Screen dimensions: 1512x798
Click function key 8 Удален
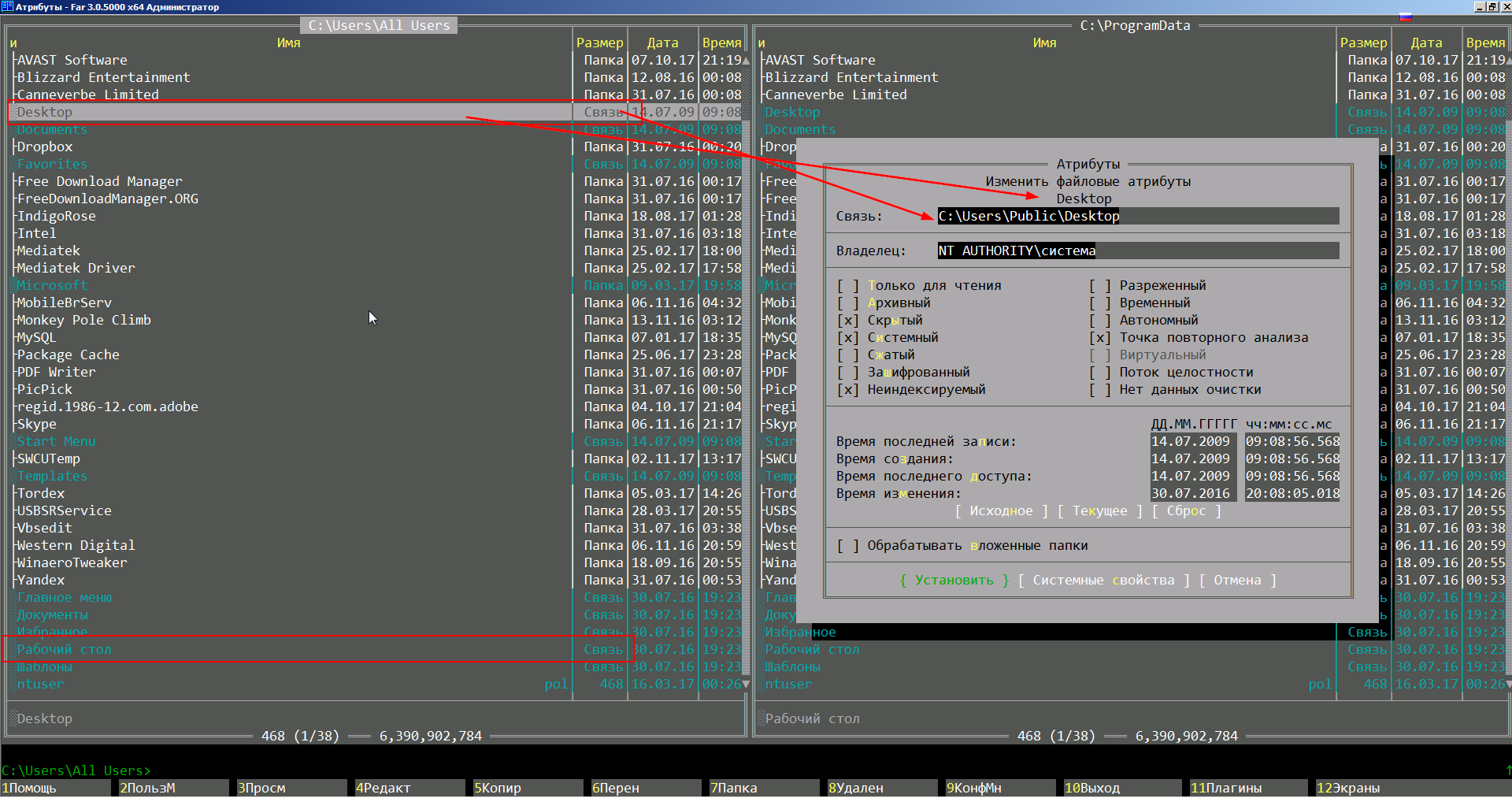tap(882, 788)
